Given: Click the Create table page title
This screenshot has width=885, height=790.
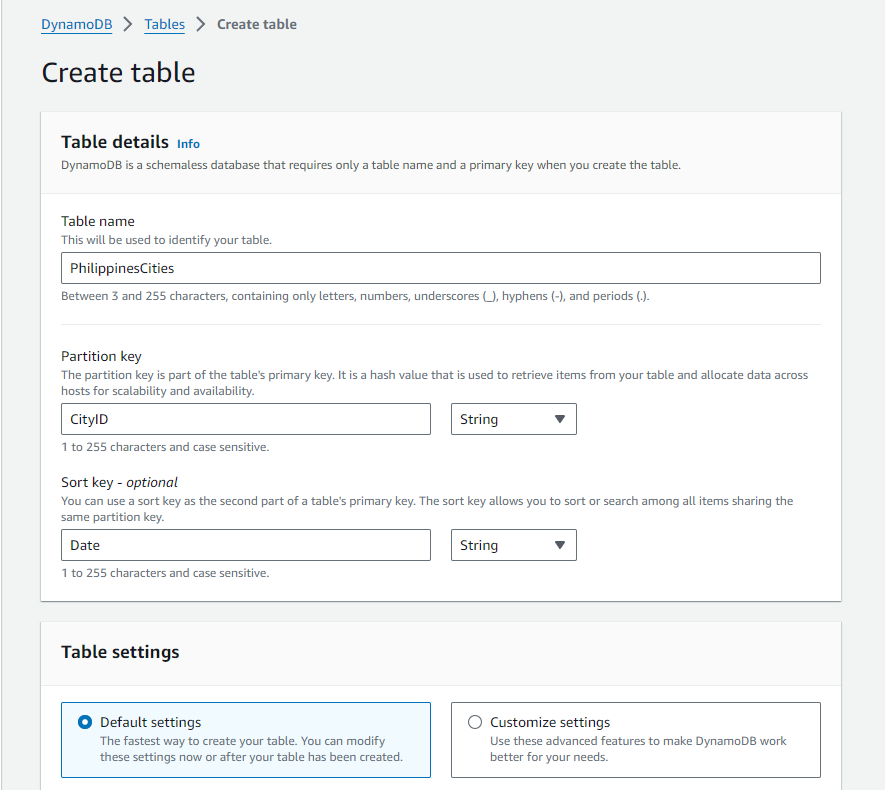Looking at the screenshot, I should pos(118,72).
